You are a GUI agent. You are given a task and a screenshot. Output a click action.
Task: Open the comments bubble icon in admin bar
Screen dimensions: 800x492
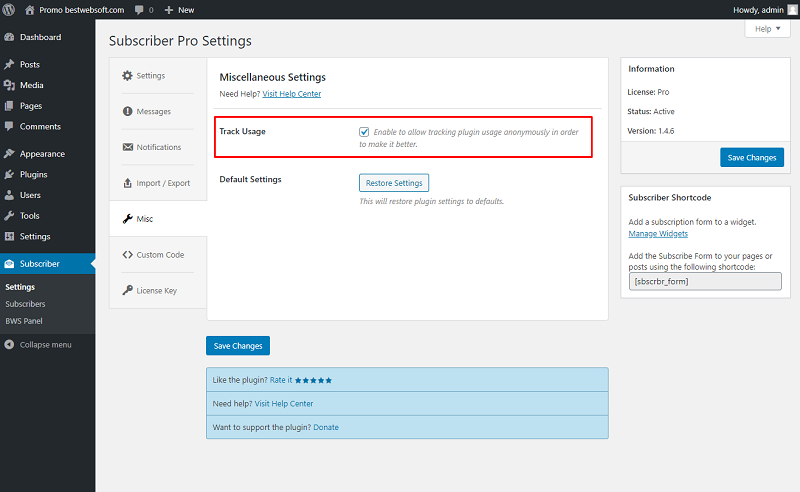pos(139,10)
